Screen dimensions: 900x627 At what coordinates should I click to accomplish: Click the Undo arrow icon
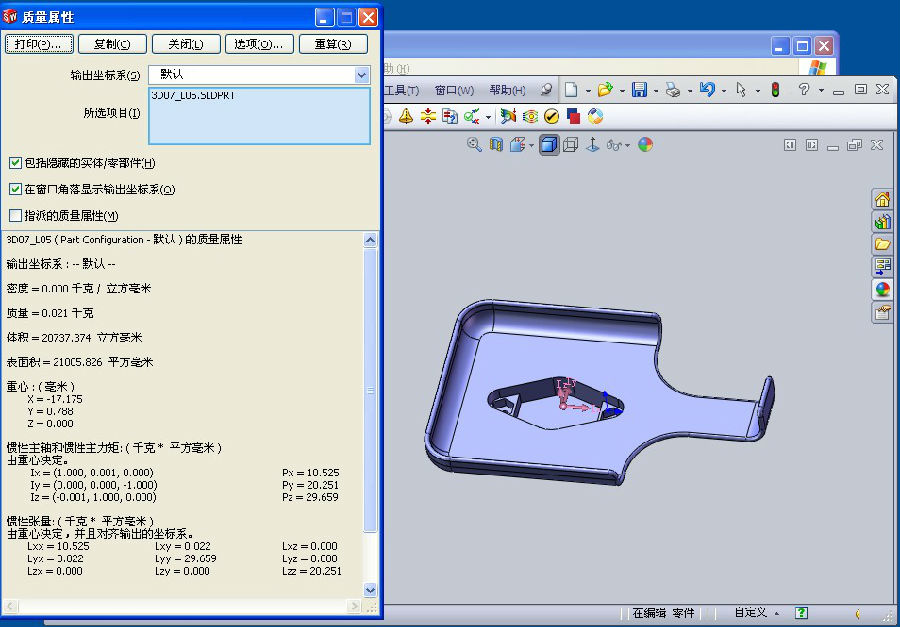[x=707, y=90]
